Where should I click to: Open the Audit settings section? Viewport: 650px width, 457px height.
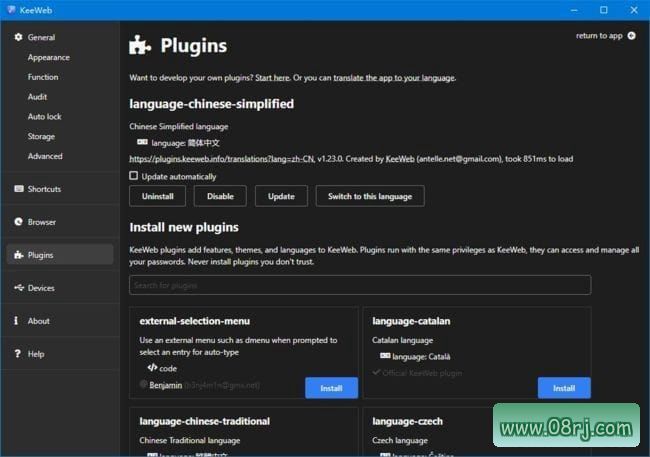pyautogui.click(x=37, y=97)
